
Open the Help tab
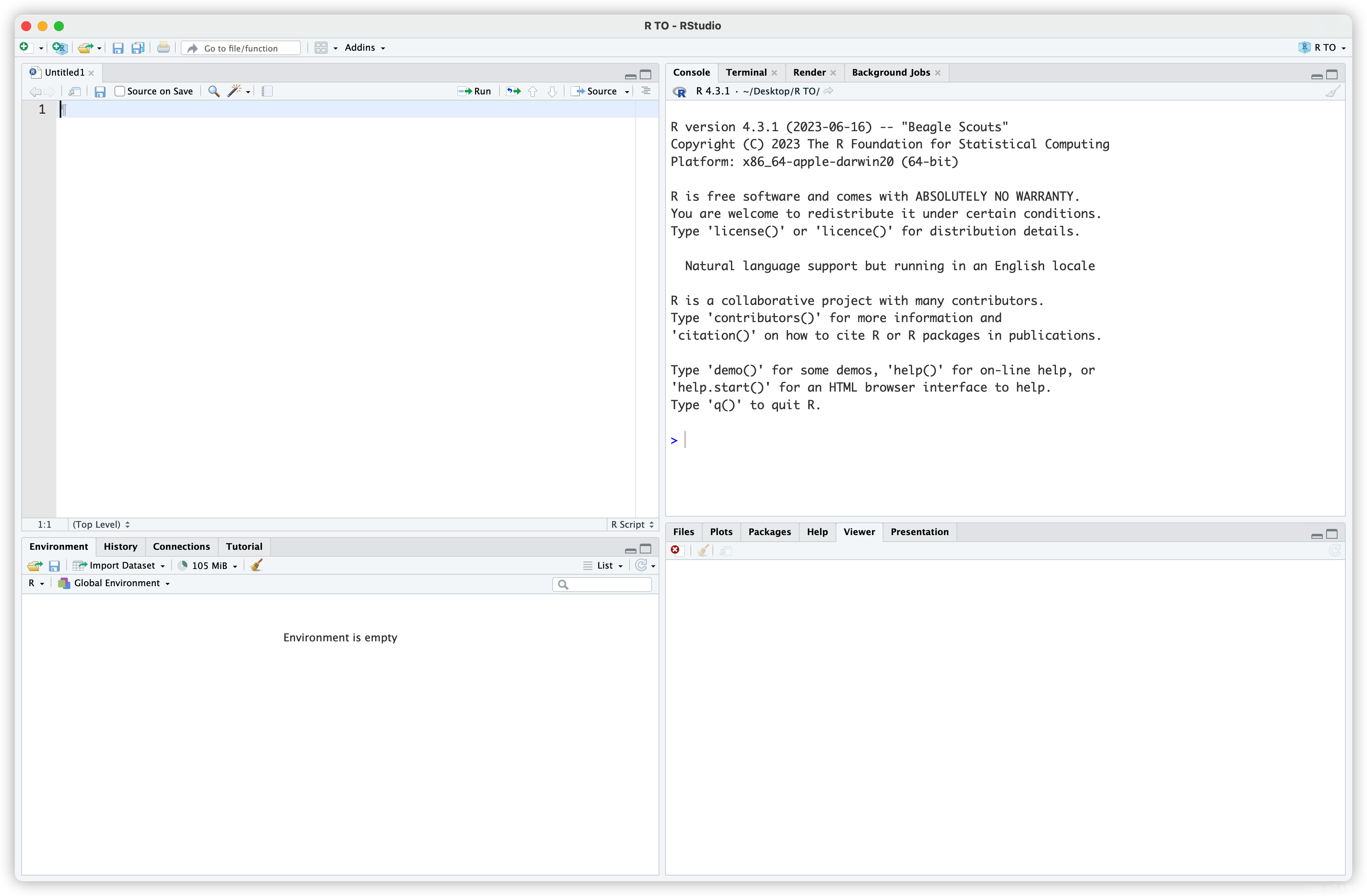pos(817,532)
